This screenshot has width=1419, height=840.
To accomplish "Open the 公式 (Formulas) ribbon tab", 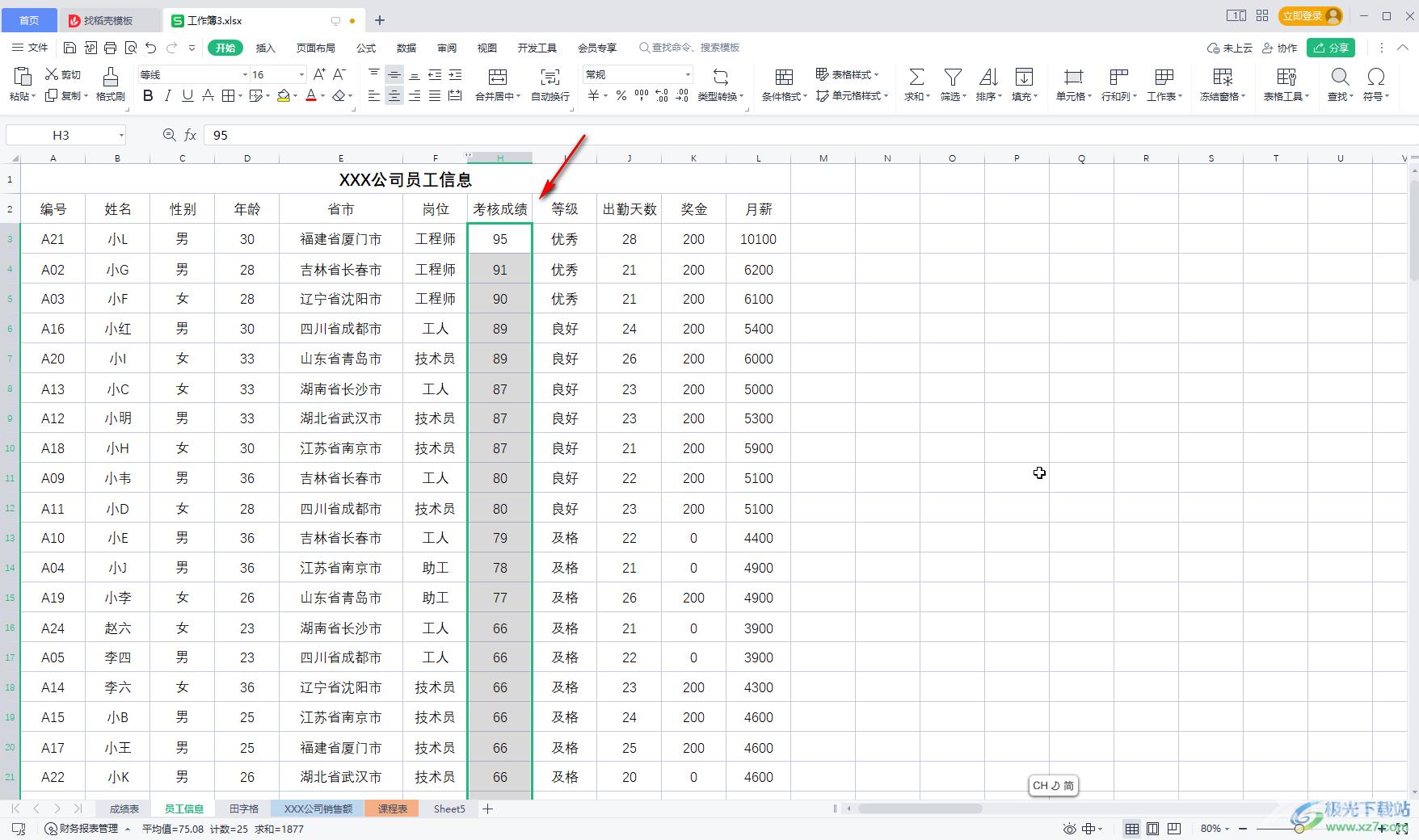I will [366, 48].
